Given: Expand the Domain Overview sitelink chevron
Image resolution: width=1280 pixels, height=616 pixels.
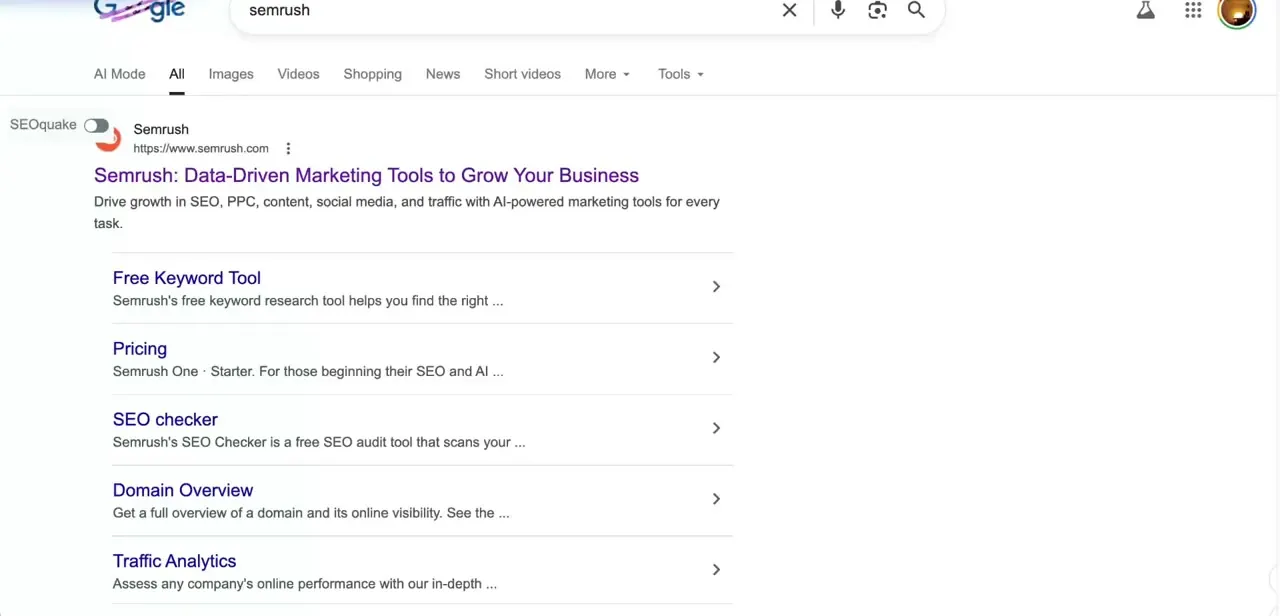Looking at the screenshot, I should [x=716, y=499].
